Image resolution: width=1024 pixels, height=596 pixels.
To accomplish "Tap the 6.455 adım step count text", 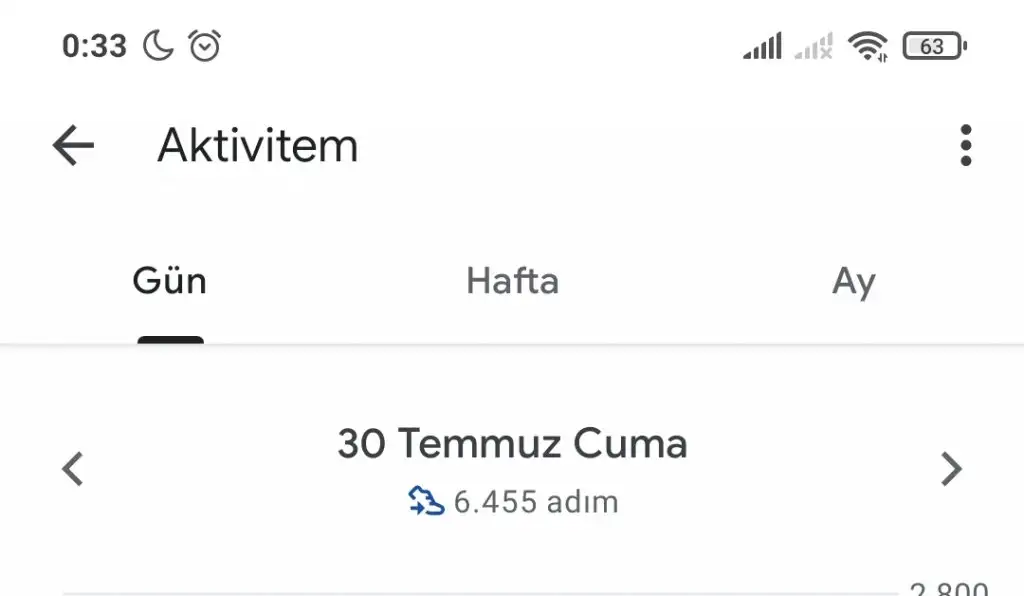I will (x=536, y=501).
